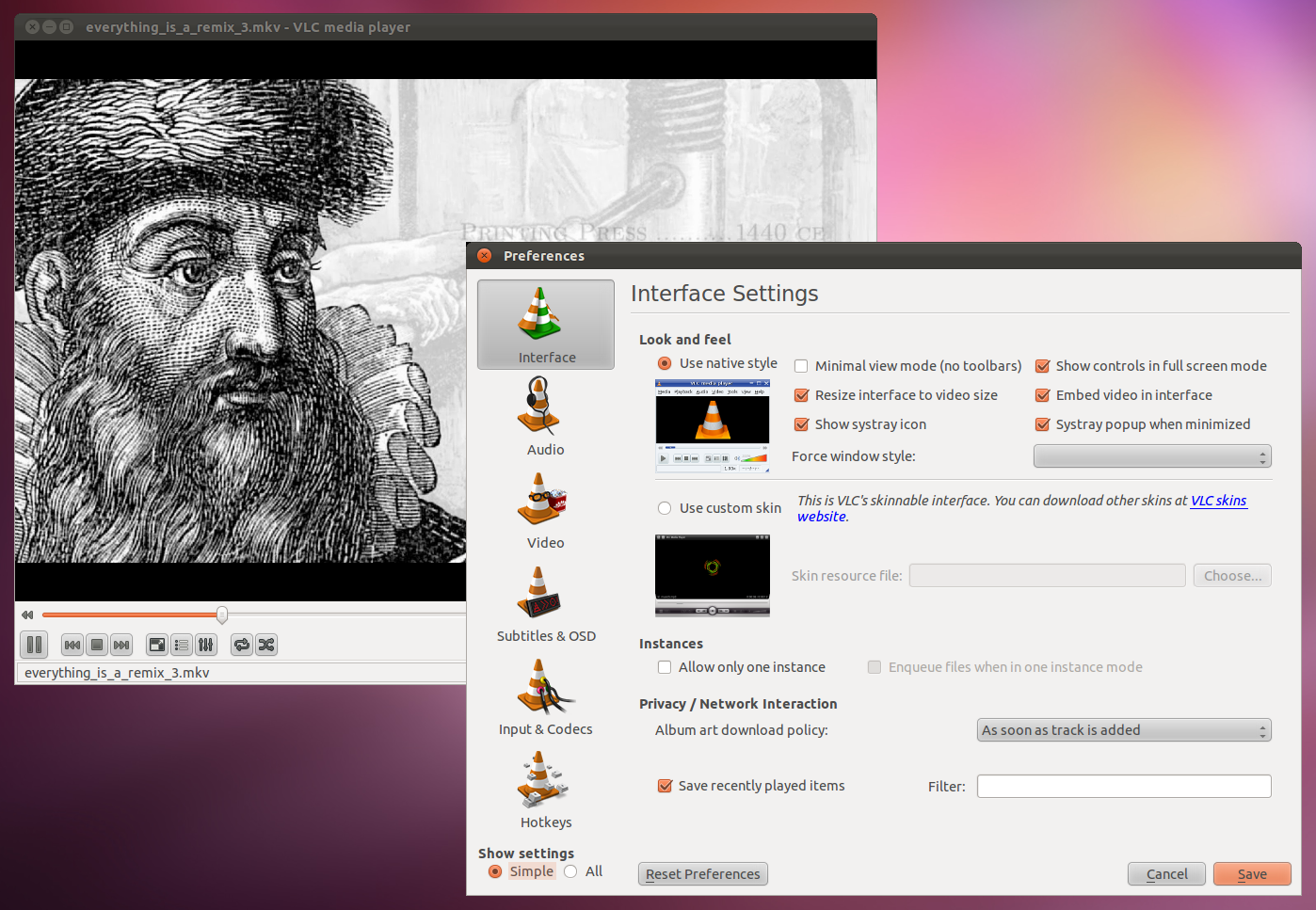This screenshot has height=910, width=1316.
Task: Open the Force window style dropdown
Action: pyautogui.click(x=1152, y=456)
